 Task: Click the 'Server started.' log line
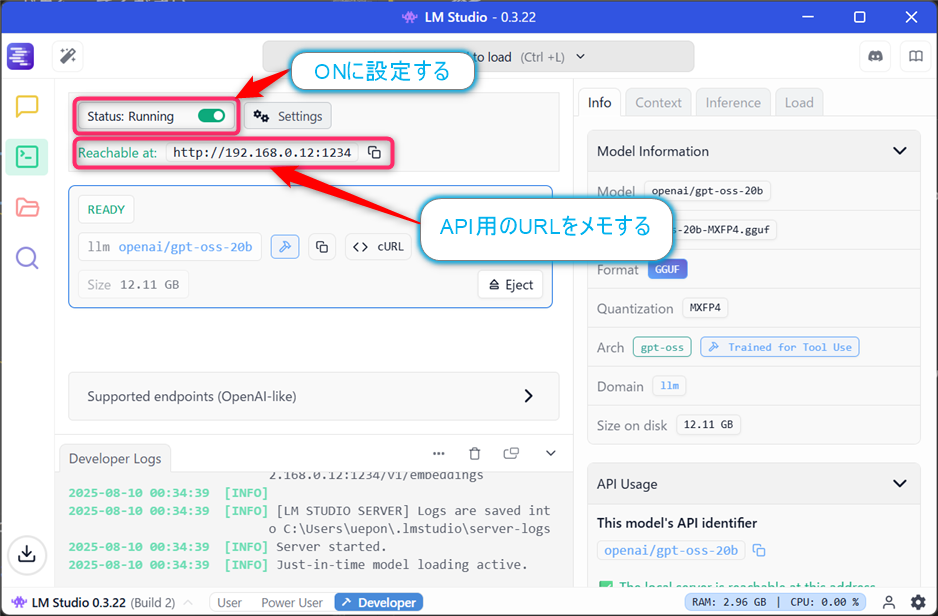[331, 547]
